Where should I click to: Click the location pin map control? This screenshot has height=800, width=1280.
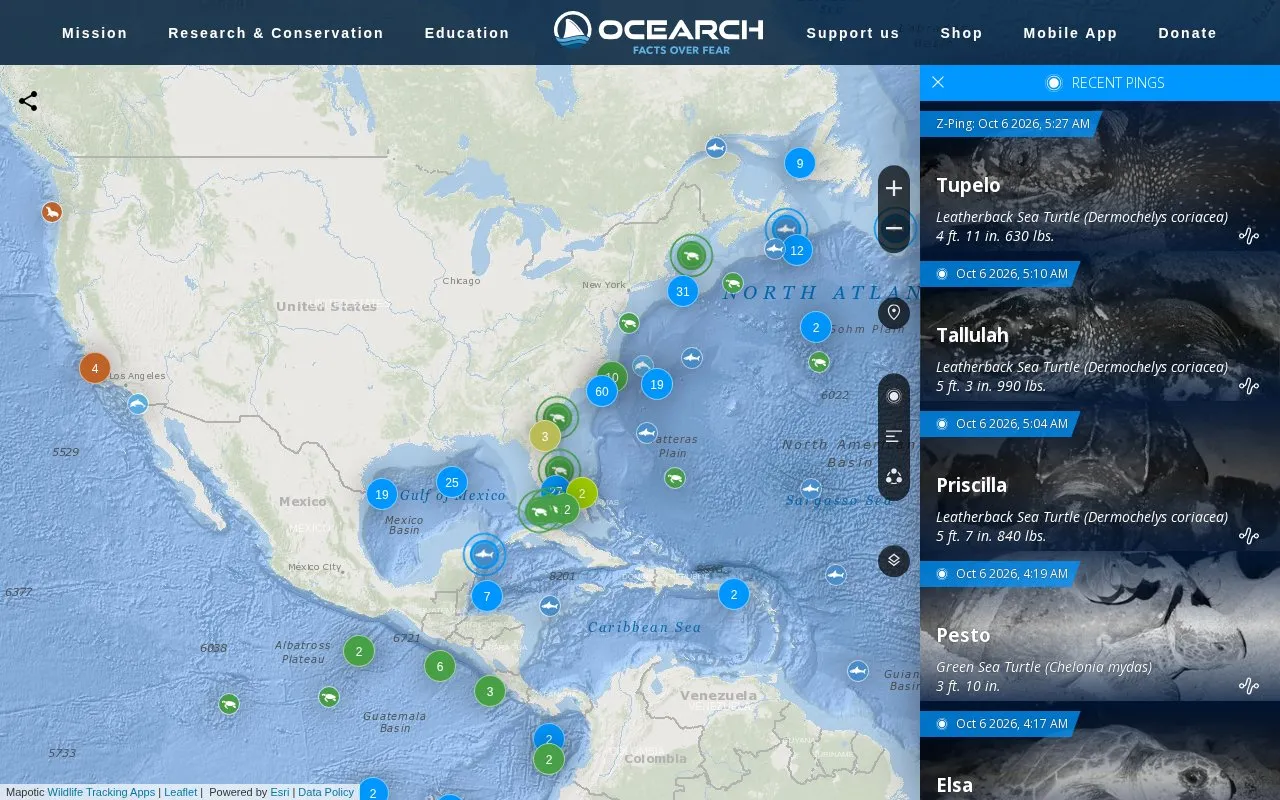point(894,313)
